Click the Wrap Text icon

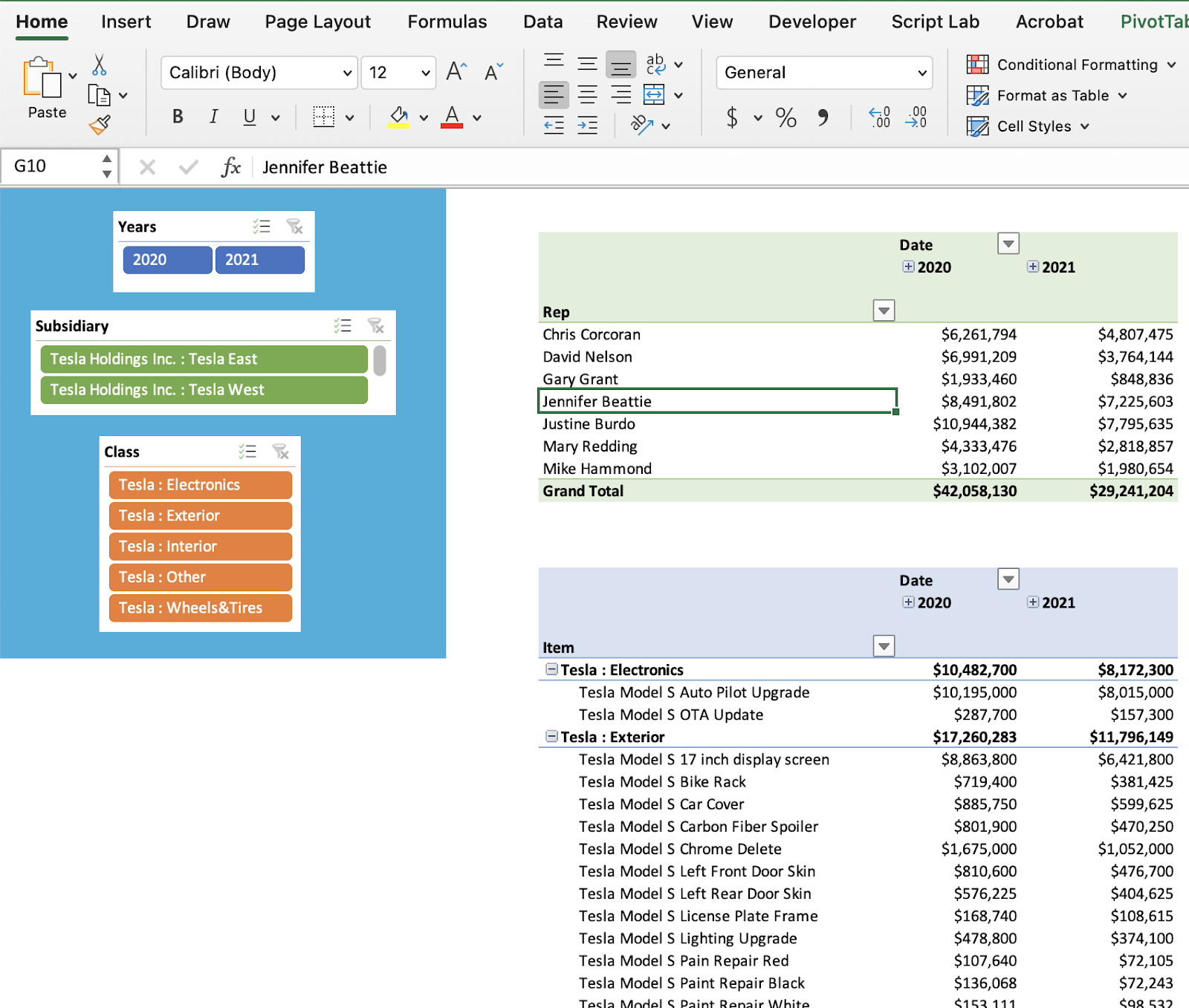click(x=655, y=65)
